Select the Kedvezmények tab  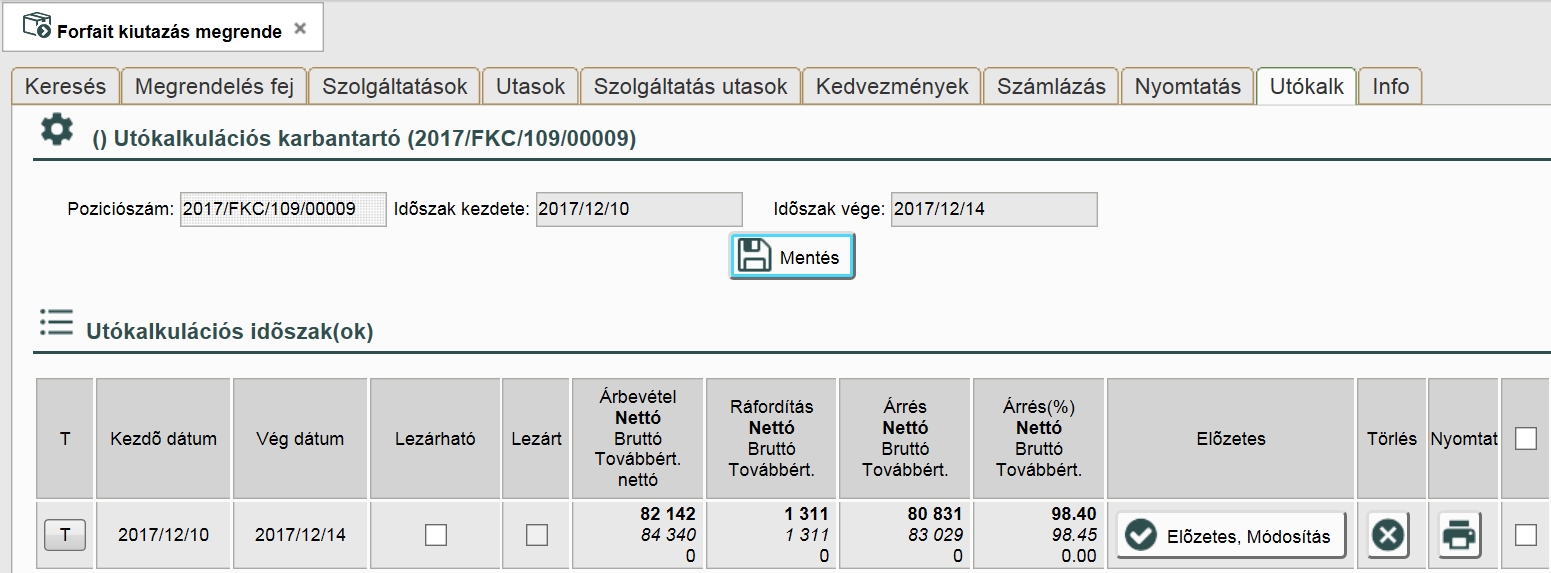point(892,87)
